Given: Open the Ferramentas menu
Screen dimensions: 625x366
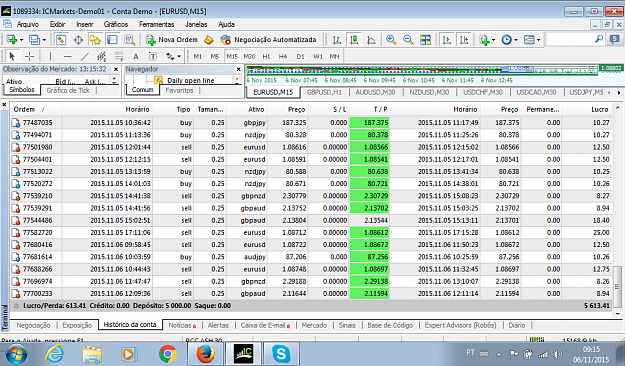Looking at the screenshot, I should point(156,24).
